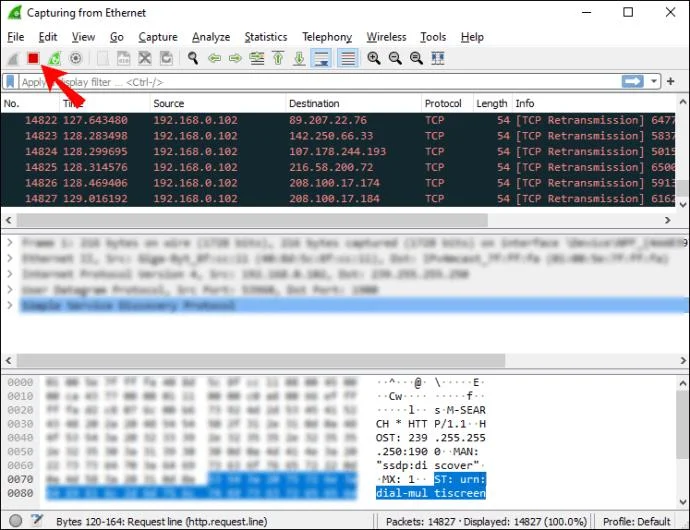Click the packet bytes pane down arrow
Screen dimensions: 690x530
click(683, 502)
